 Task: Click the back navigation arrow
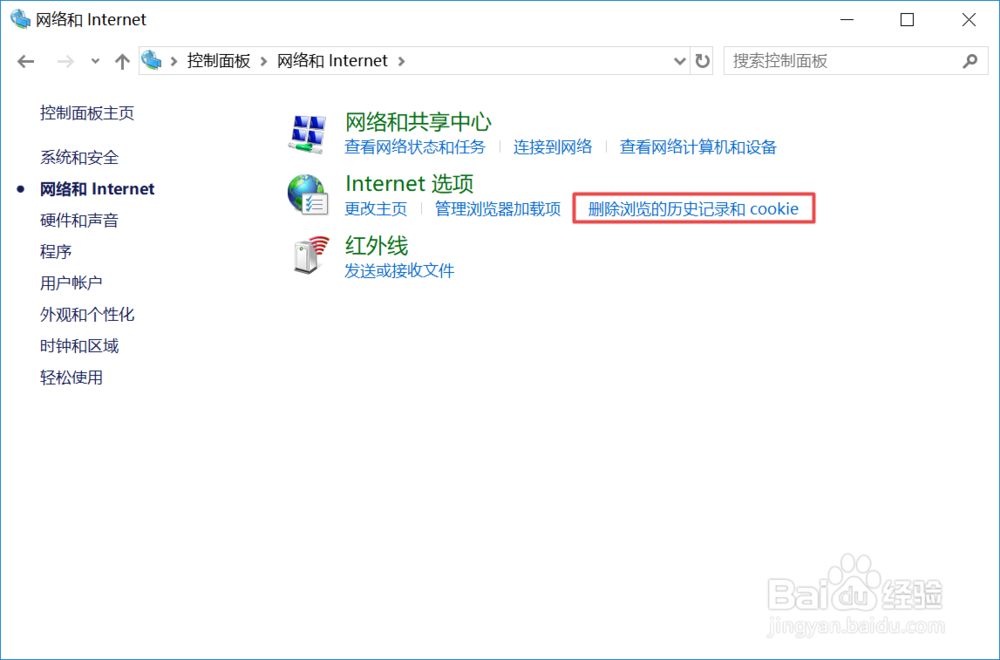coord(26,61)
